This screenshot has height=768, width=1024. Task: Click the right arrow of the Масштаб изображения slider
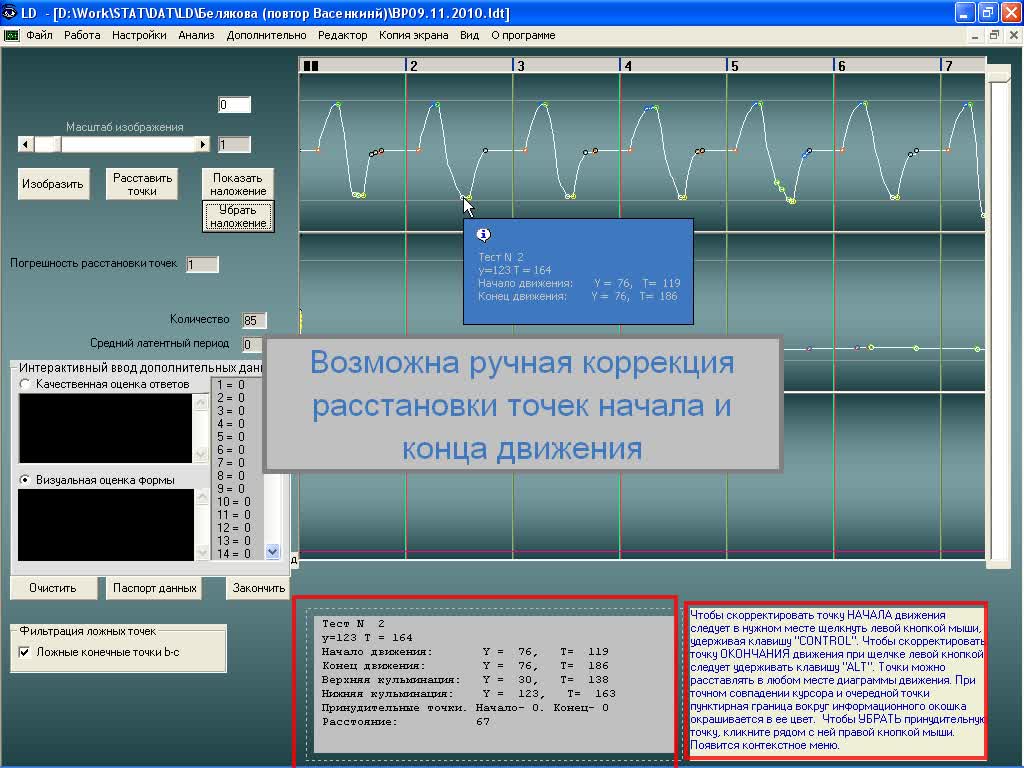(202, 144)
